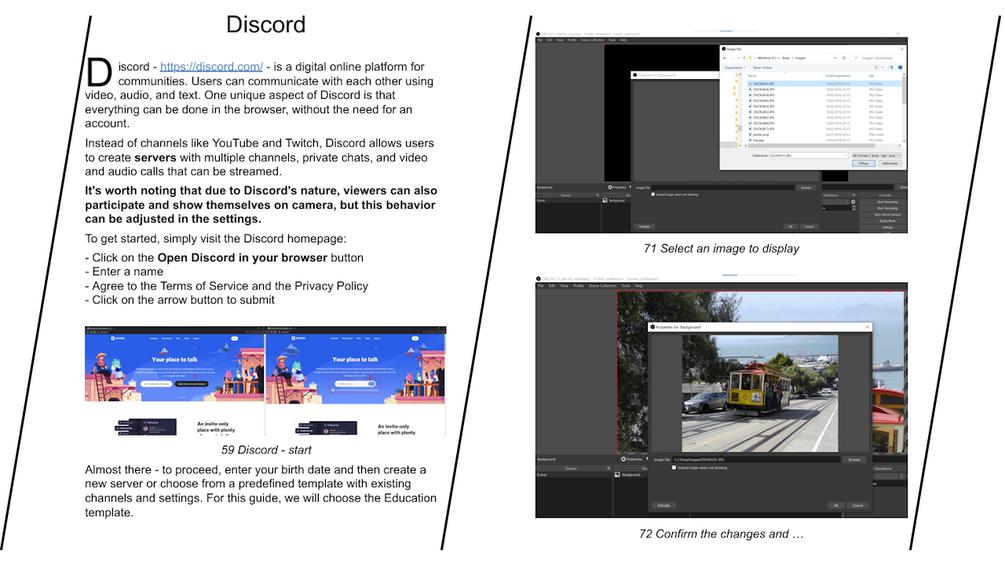Toggle preview pane icon in Image File dialog

(890, 67)
